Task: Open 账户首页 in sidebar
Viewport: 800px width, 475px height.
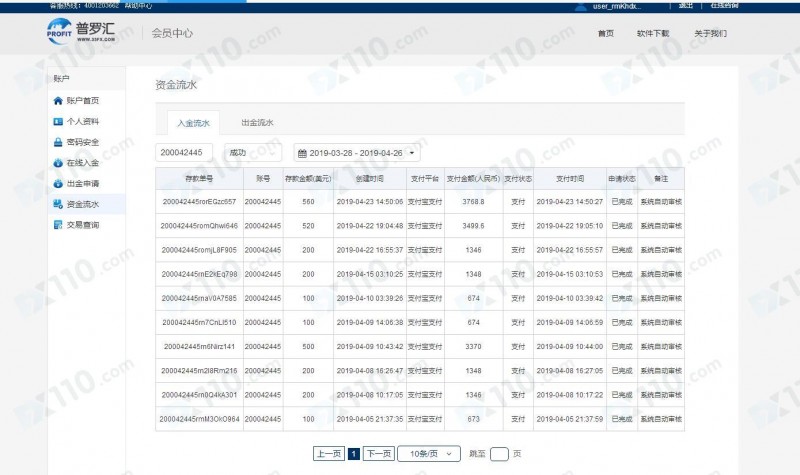Action: [83, 101]
